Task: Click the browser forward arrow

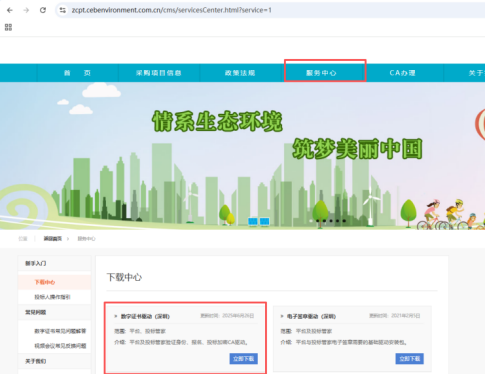Action: point(26,10)
